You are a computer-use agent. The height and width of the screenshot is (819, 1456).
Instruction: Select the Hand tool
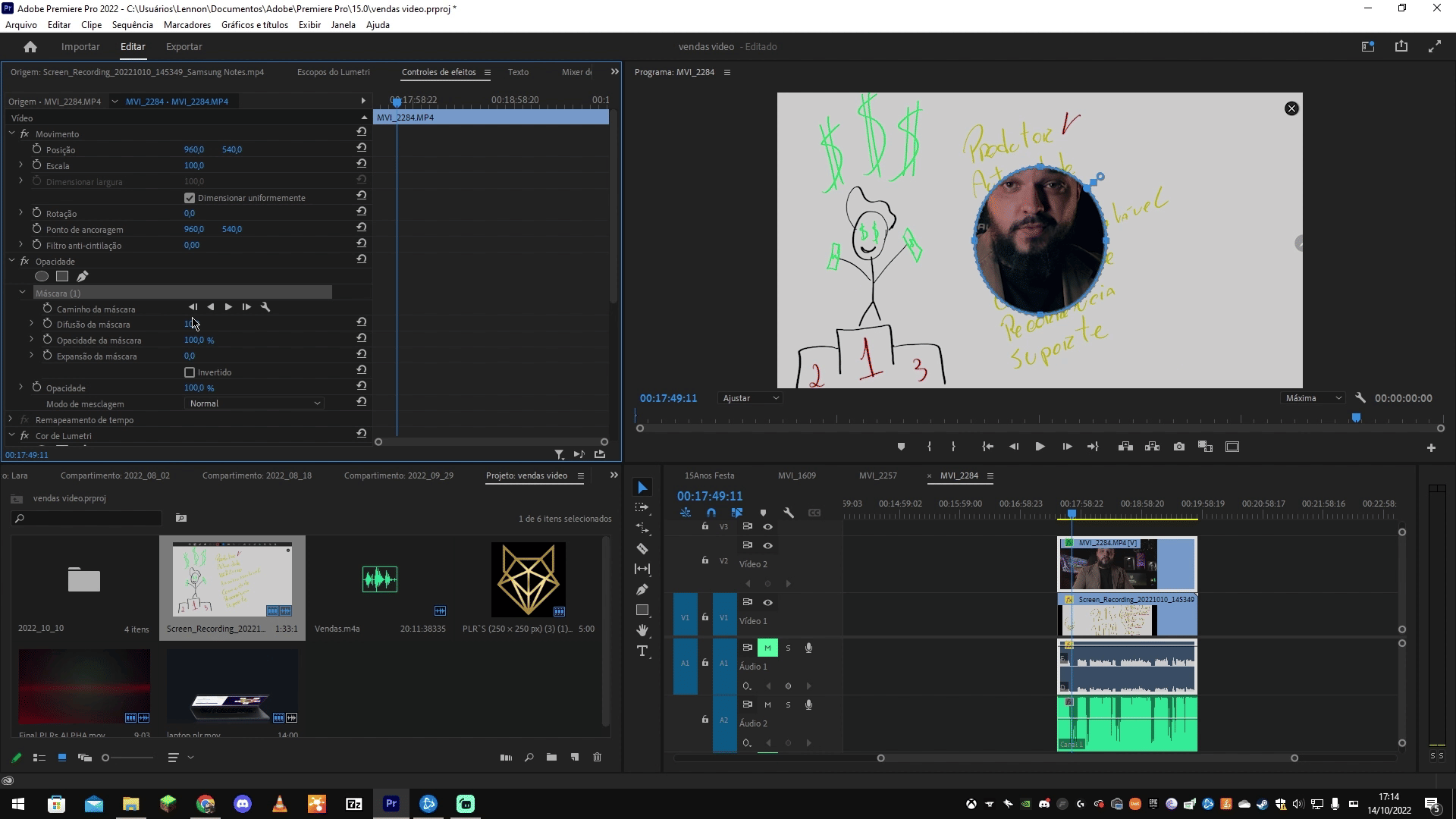pos(642,630)
